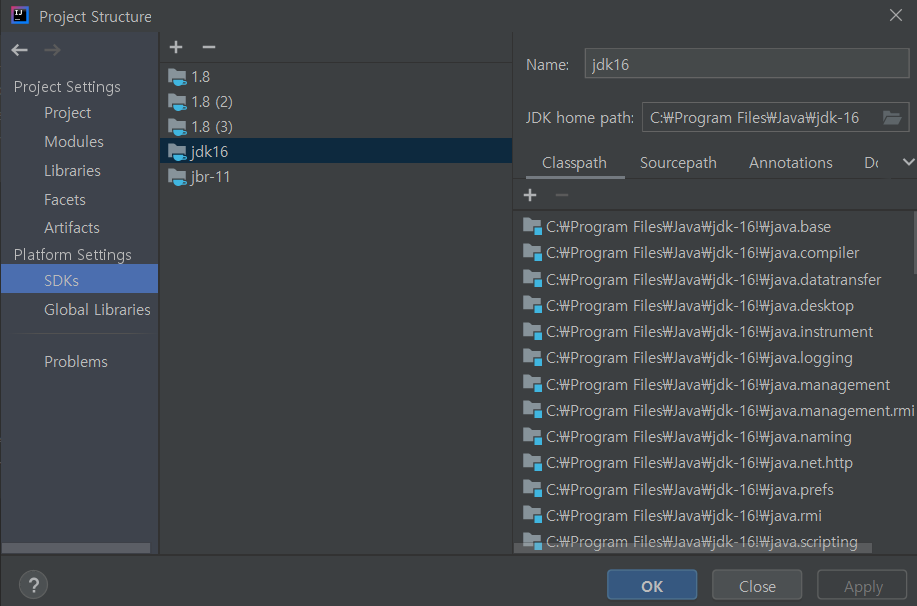Switch to the Annotations tab
The height and width of the screenshot is (606, 917).
click(791, 163)
